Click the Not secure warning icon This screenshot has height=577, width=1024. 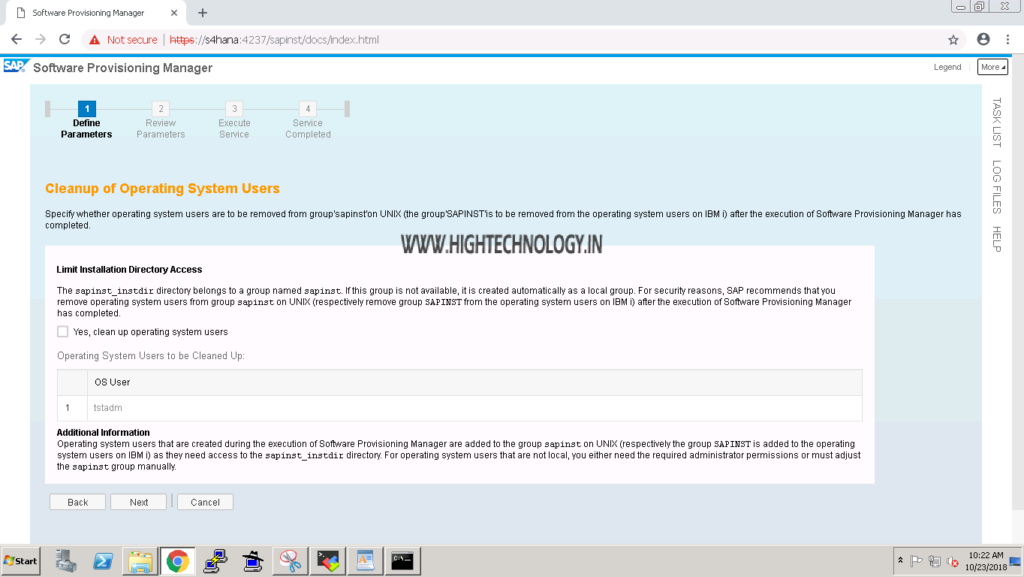(95, 40)
